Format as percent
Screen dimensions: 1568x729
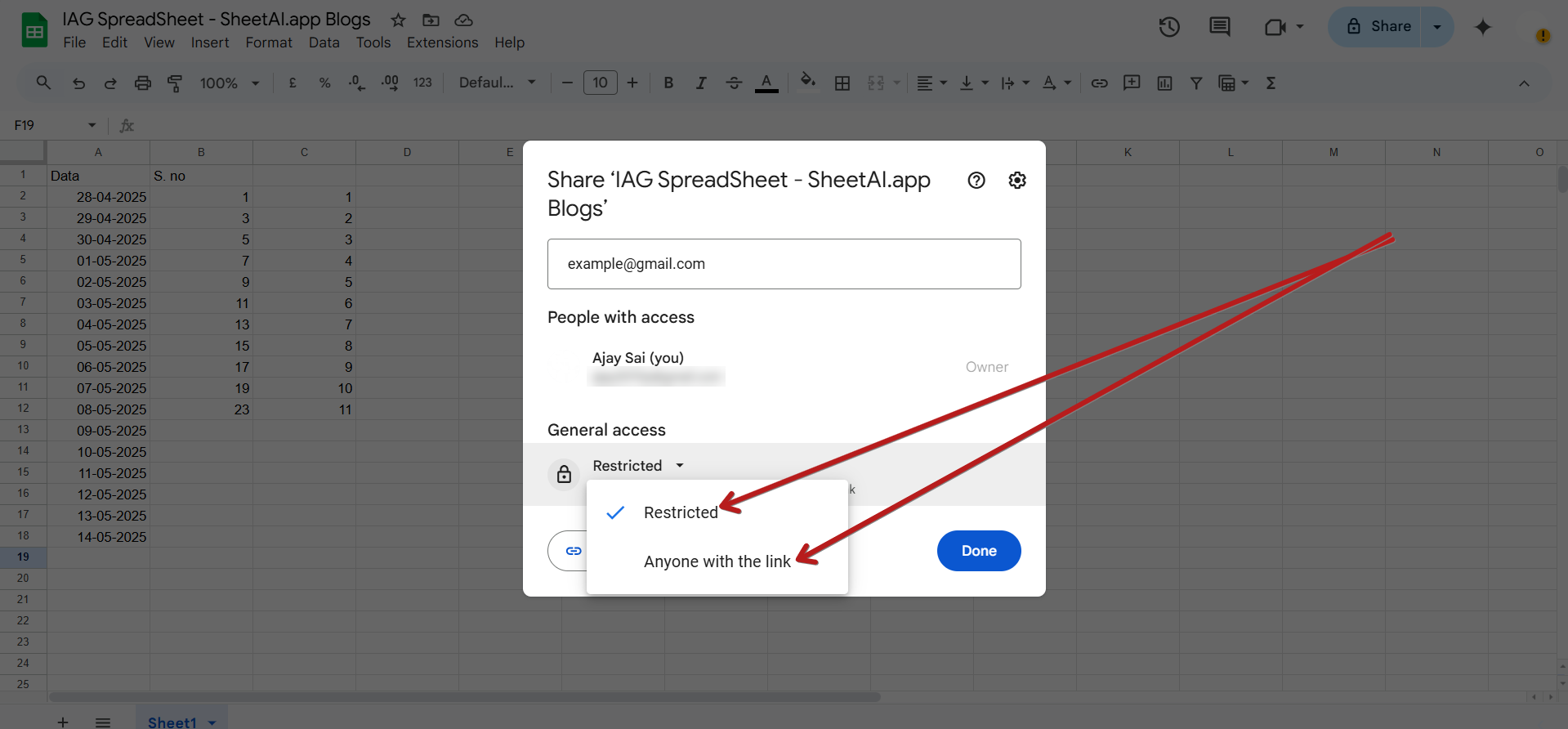point(324,83)
